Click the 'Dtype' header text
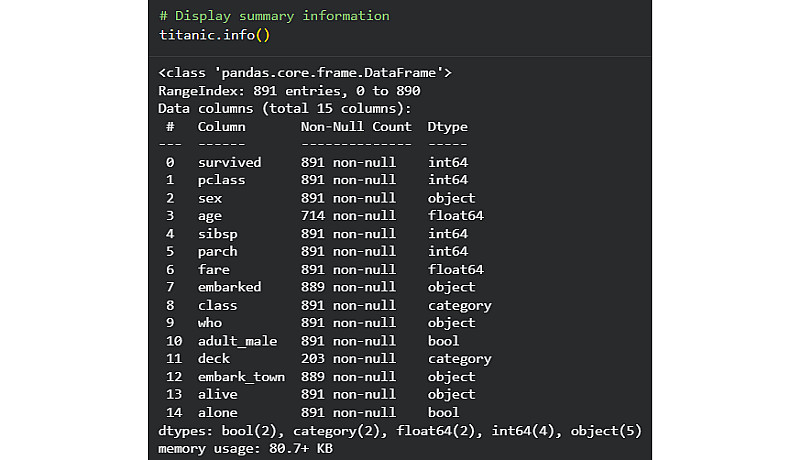The width and height of the screenshot is (800, 460). click(x=447, y=127)
